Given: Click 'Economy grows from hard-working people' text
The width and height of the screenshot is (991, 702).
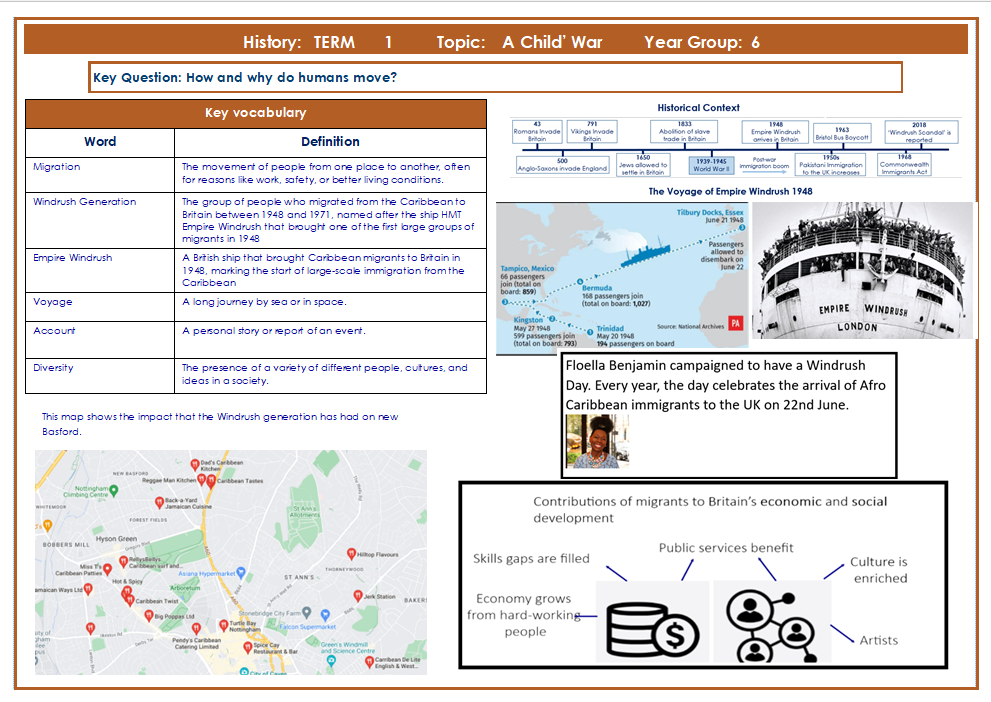Looking at the screenshot, I should click(x=524, y=615).
